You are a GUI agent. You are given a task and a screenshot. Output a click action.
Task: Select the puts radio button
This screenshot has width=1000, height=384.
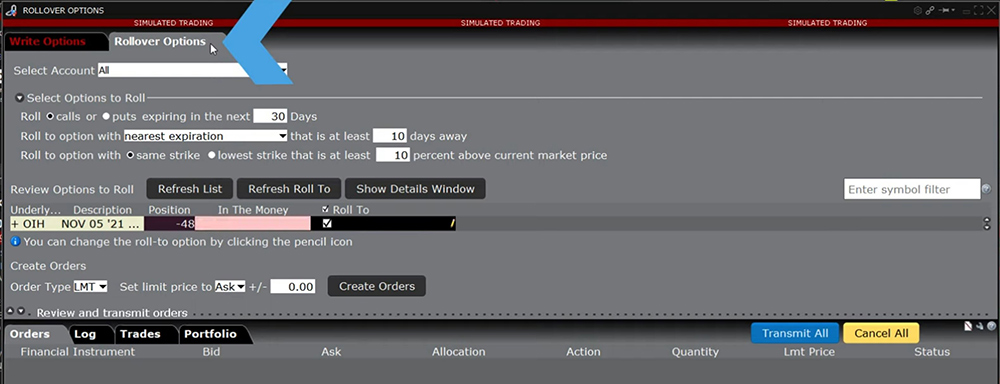click(x=107, y=117)
